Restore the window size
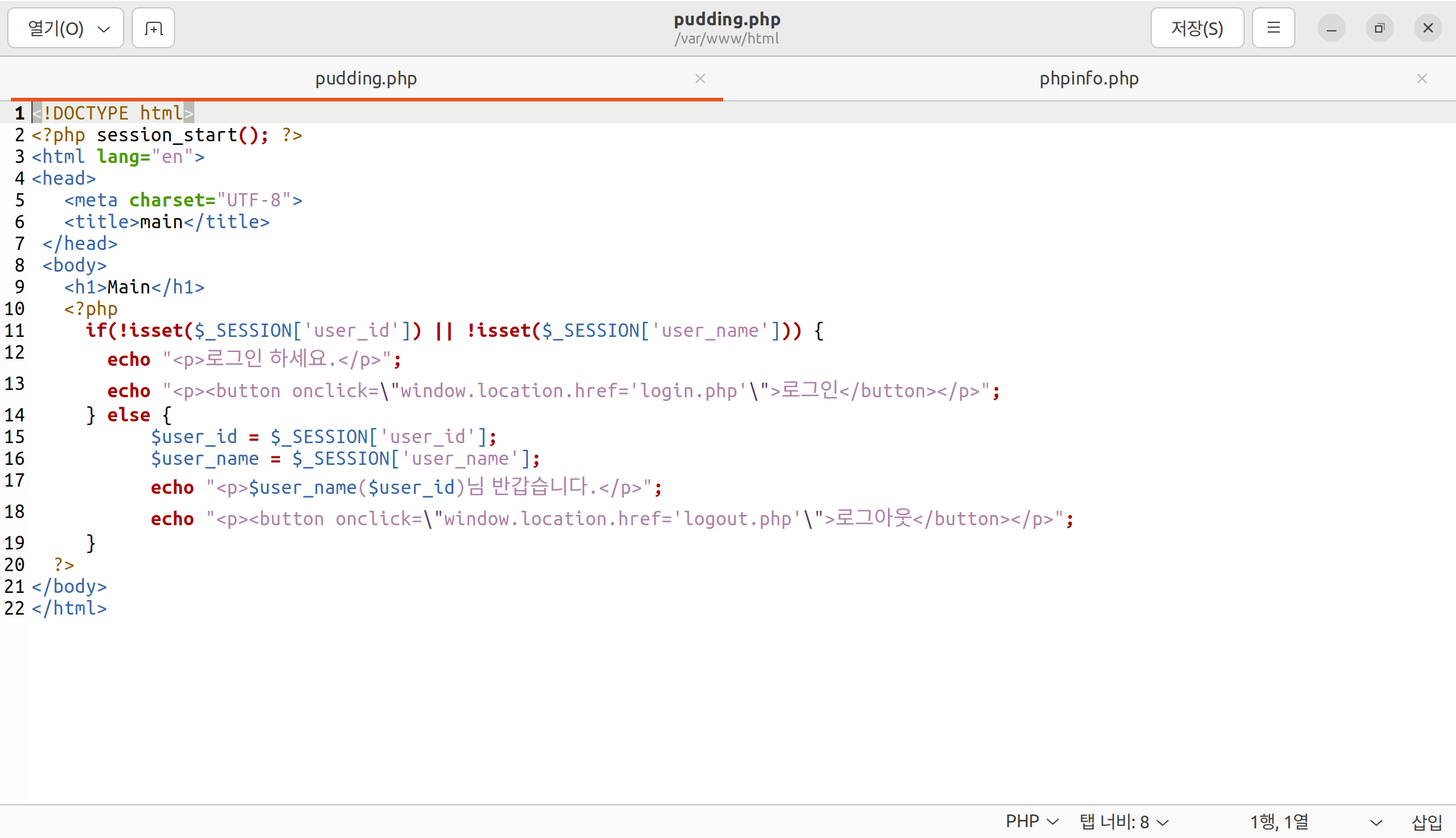 pyautogui.click(x=1379, y=28)
